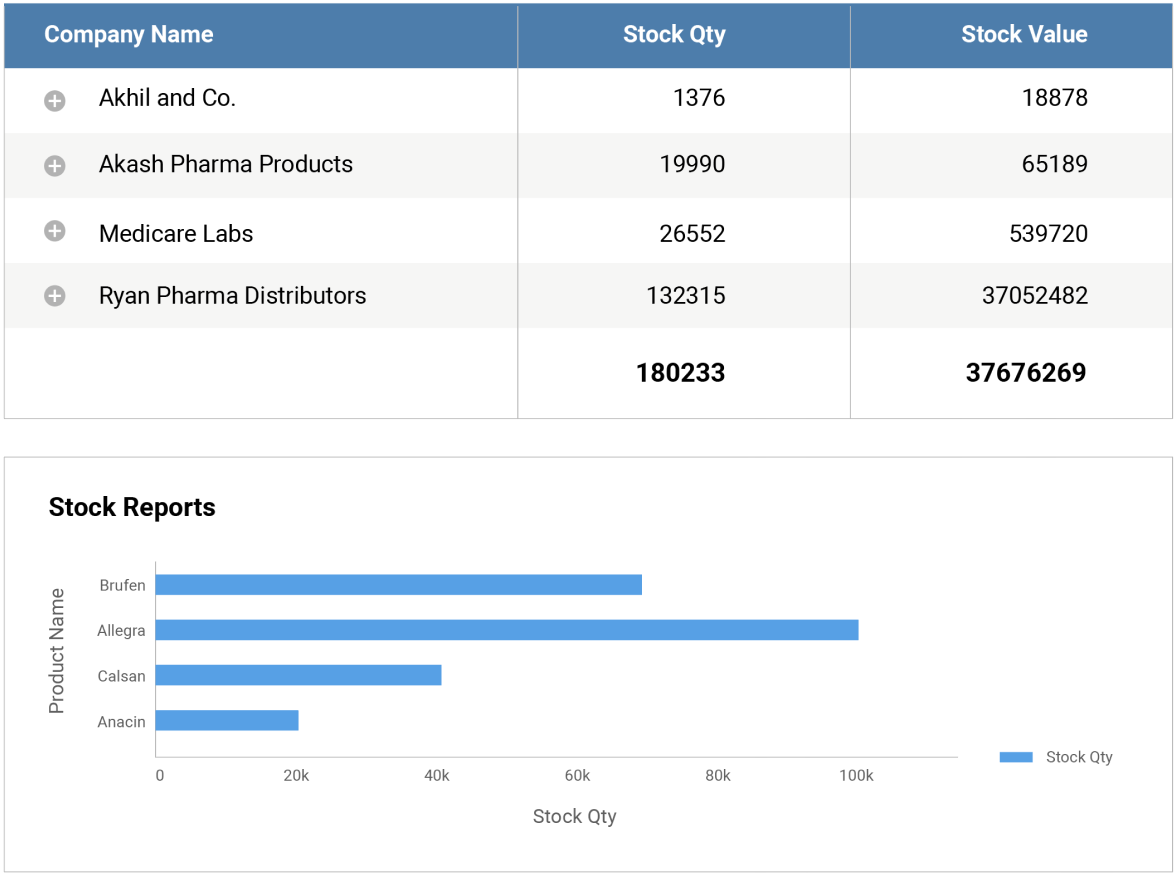Click the Calsan axis label
Screen dimensions: 1176x876
coord(122,676)
